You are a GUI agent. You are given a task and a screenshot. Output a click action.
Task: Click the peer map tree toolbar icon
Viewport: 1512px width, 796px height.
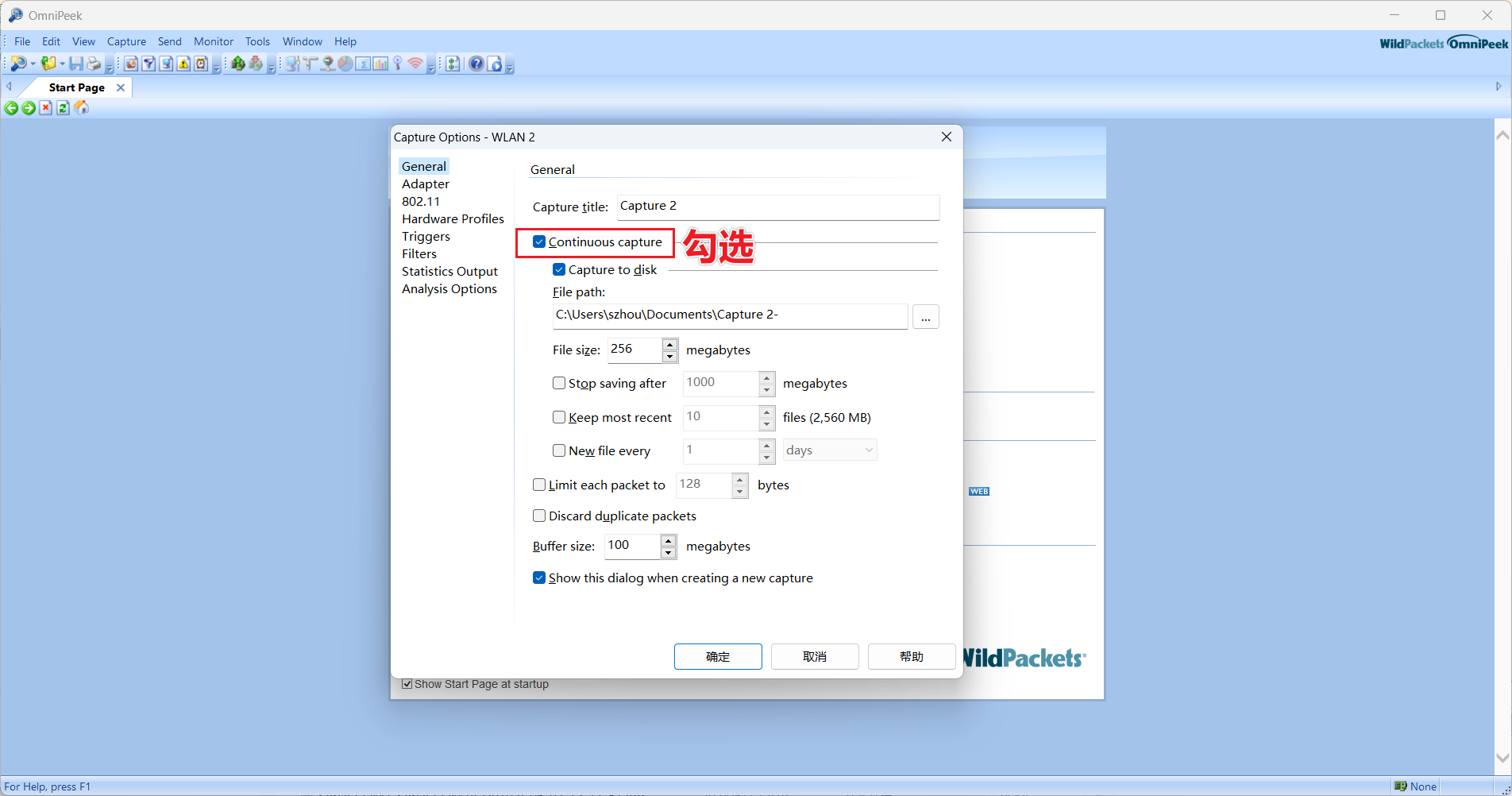coord(310,64)
